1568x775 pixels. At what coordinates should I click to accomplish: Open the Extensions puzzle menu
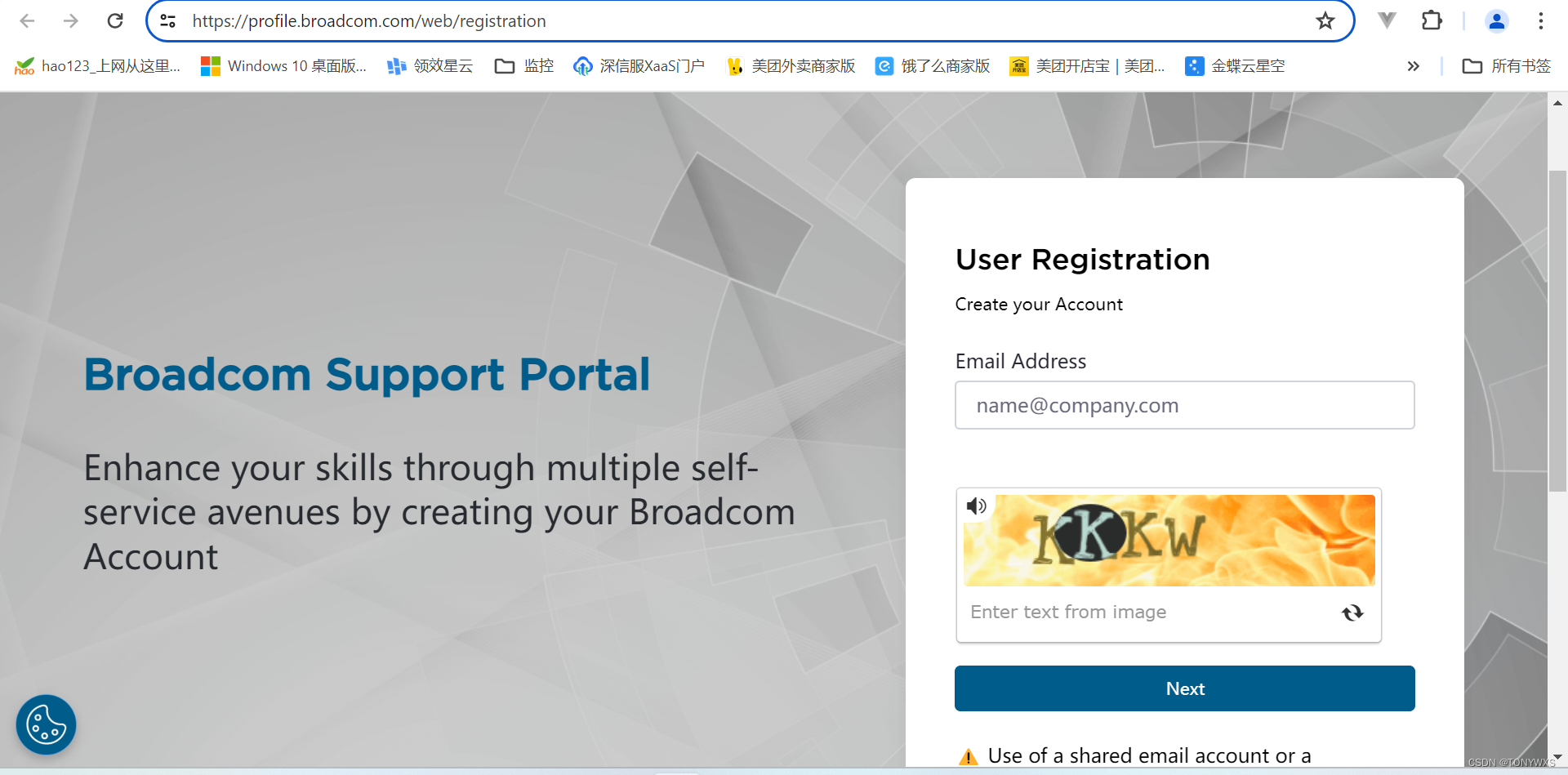(1432, 20)
